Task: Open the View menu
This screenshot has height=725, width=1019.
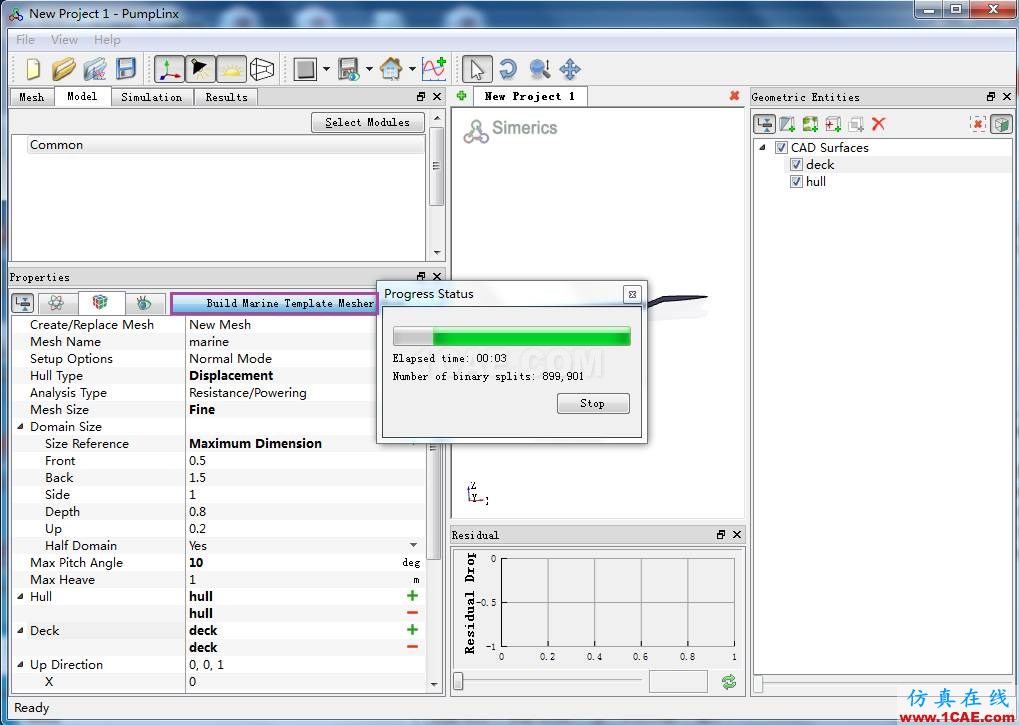Action: [64, 40]
